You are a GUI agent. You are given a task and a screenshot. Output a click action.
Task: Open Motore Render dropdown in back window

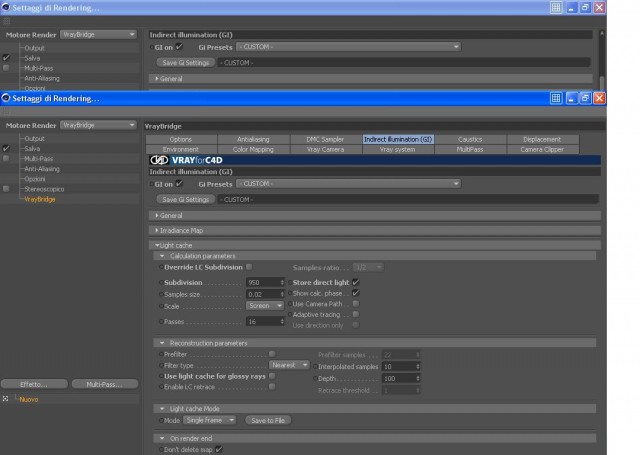(98, 34)
